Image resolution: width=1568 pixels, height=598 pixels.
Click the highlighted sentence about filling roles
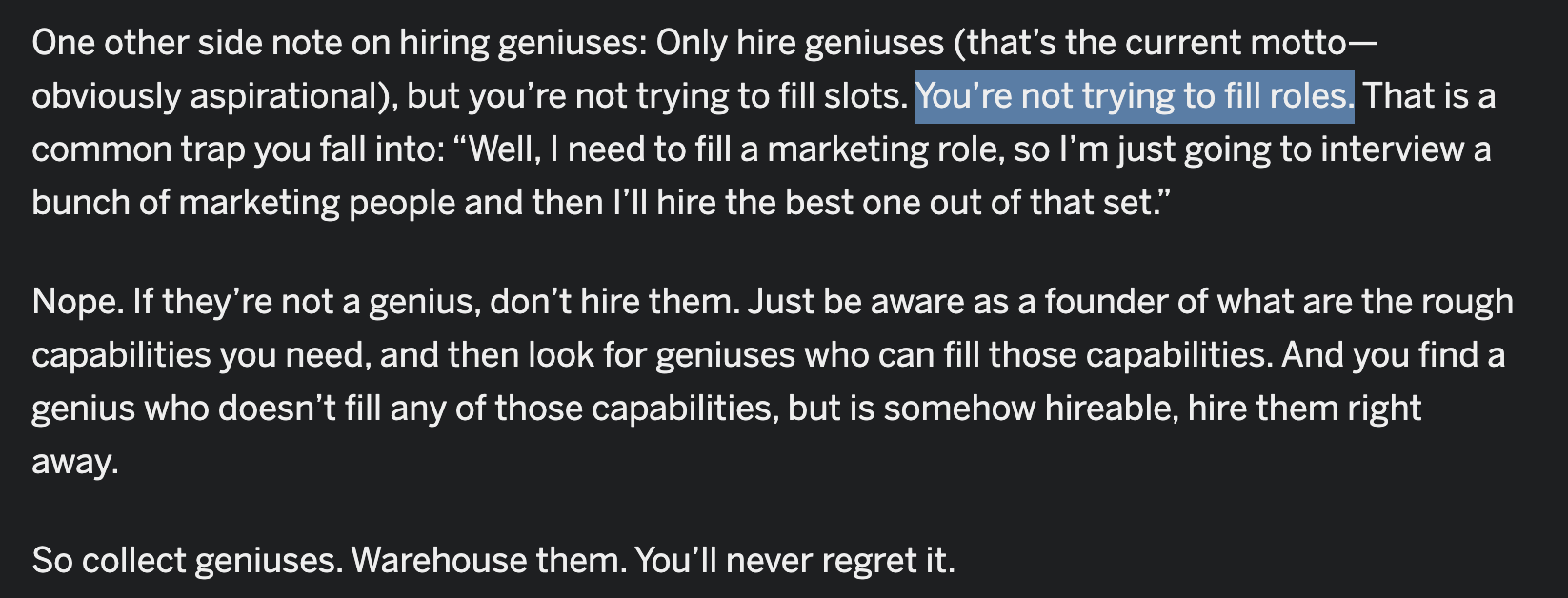pos(1134,96)
